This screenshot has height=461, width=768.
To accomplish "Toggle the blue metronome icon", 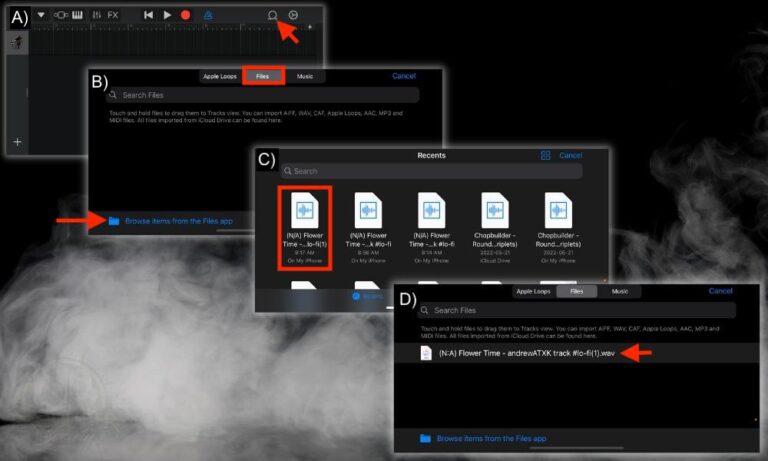I will pos(208,15).
